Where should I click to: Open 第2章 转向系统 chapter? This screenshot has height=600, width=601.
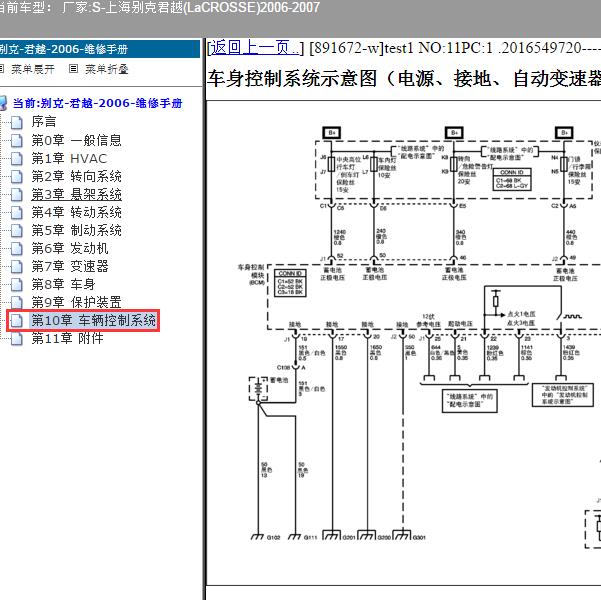click(x=76, y=176)
